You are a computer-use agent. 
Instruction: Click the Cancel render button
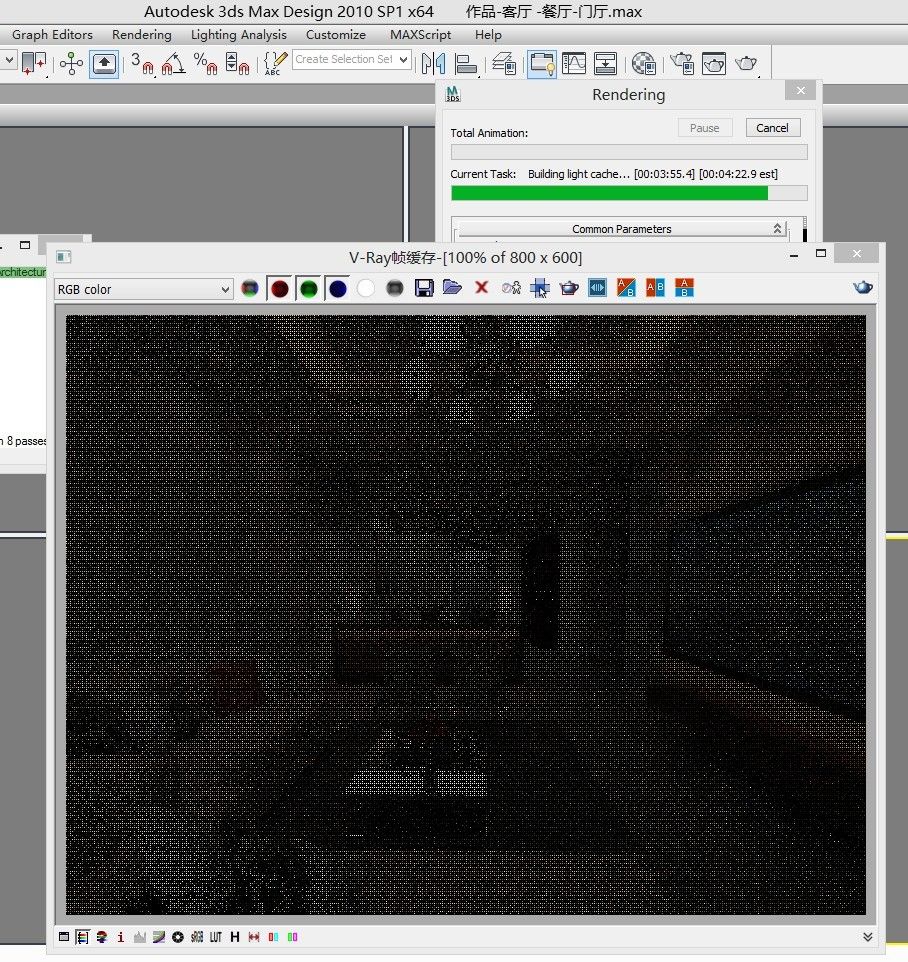[772, 128]
